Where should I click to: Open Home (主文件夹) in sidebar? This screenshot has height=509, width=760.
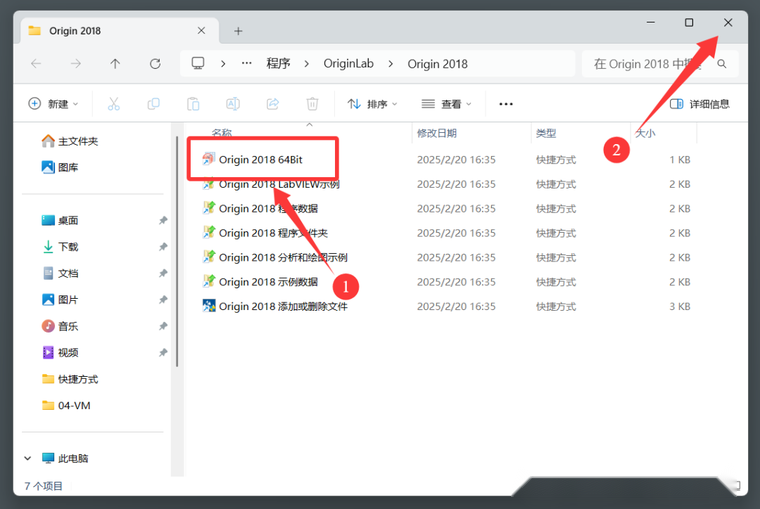(x=69, y=141)
